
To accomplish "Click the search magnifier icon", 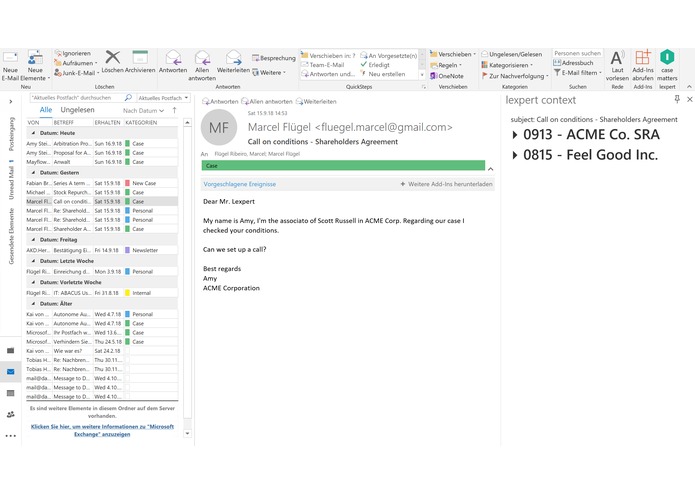I will [128, 97].
